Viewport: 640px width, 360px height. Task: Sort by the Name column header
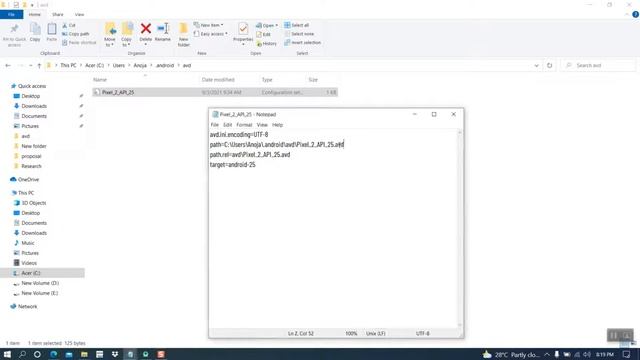pyautogui.click(x=100, y=80)
